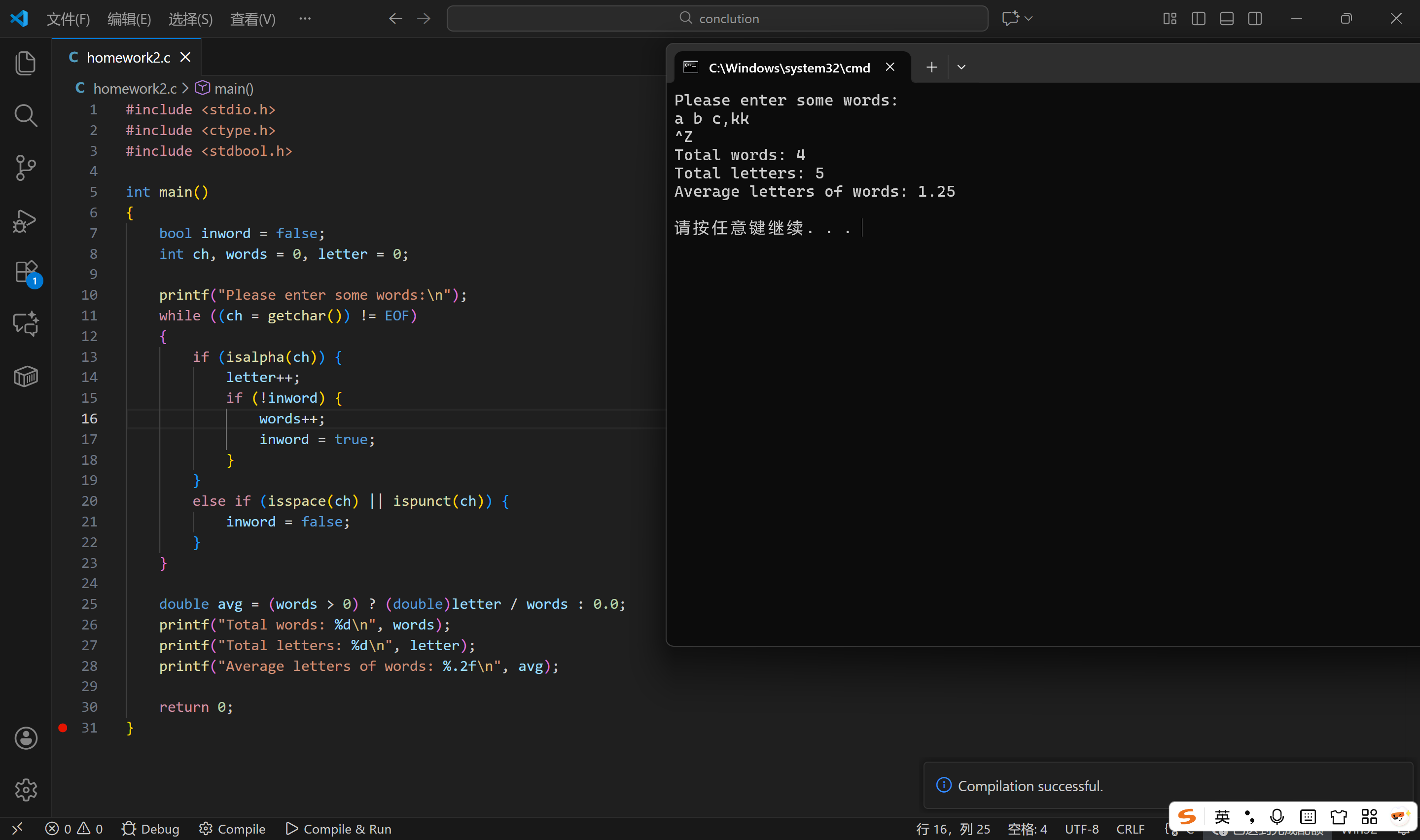
Task: Expand the terminal new tab dropdown arrow
Action: click(x=961, y=68)
